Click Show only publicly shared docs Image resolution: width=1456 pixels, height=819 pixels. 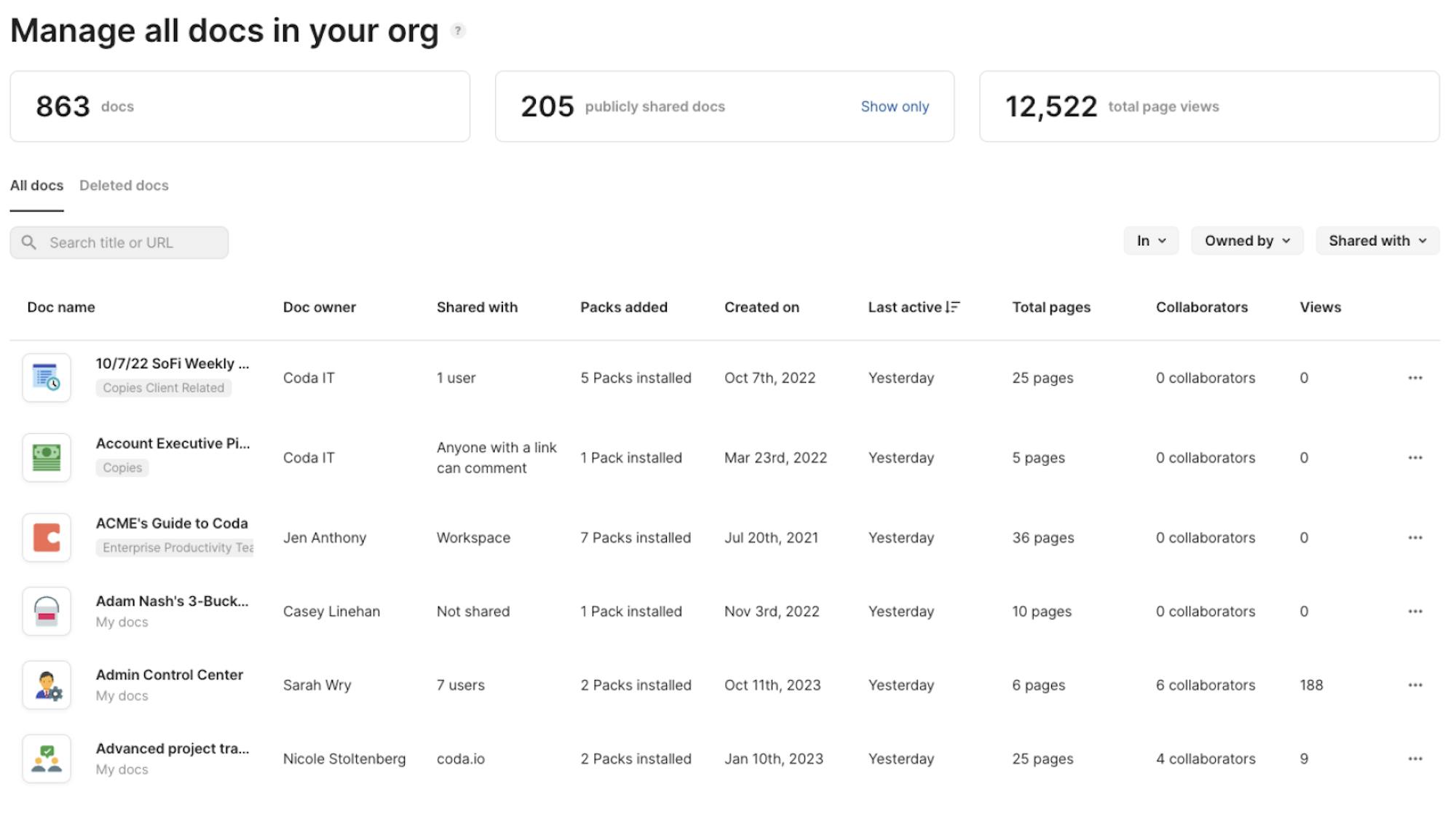tap(894, 106)
